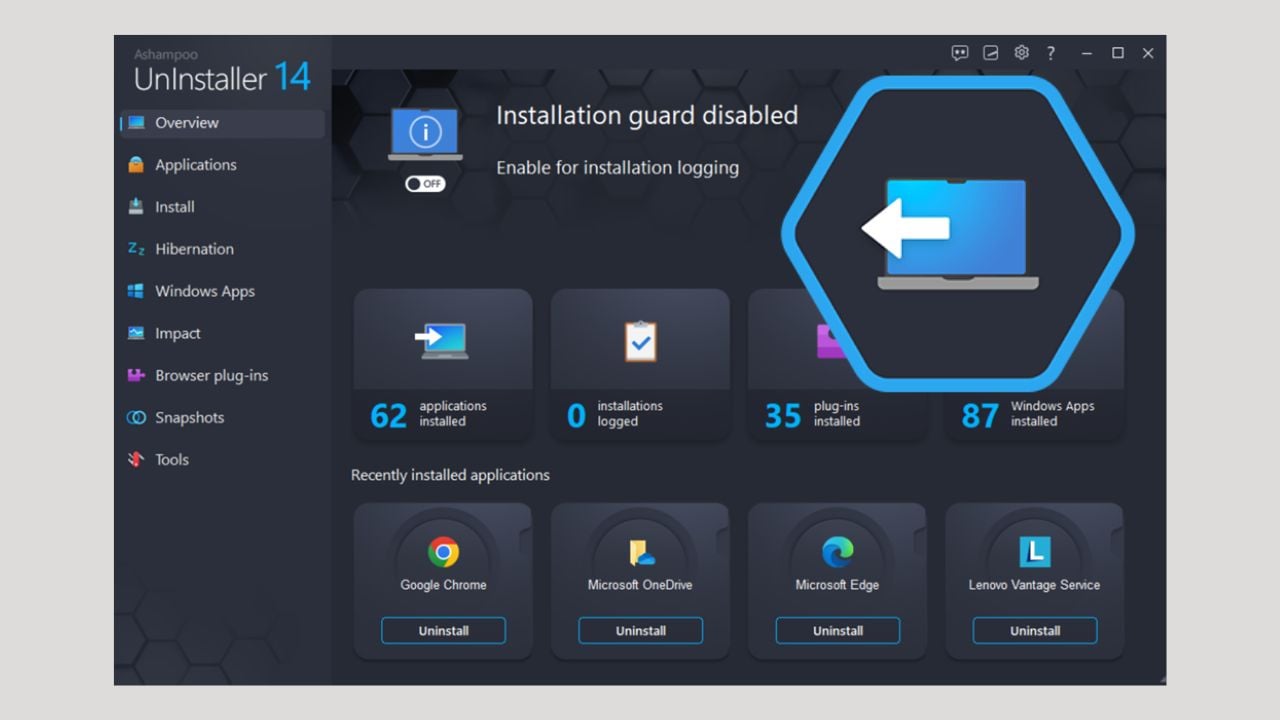
Task: Click the Lenovo Vantage Service label
Action: point(1035,585)
